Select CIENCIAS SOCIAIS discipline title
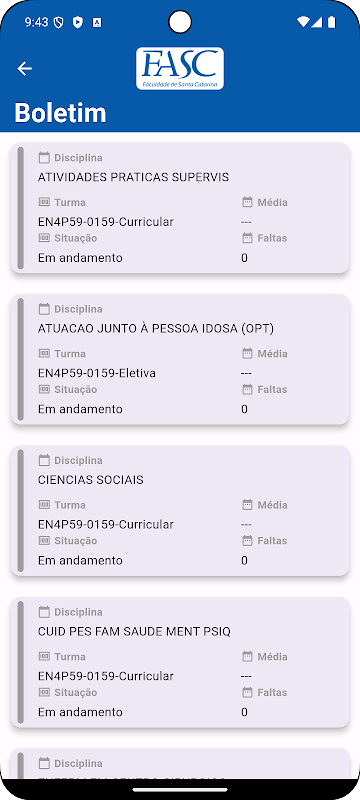This screenshot has width=360, height=800. click(x=91, y=480)
